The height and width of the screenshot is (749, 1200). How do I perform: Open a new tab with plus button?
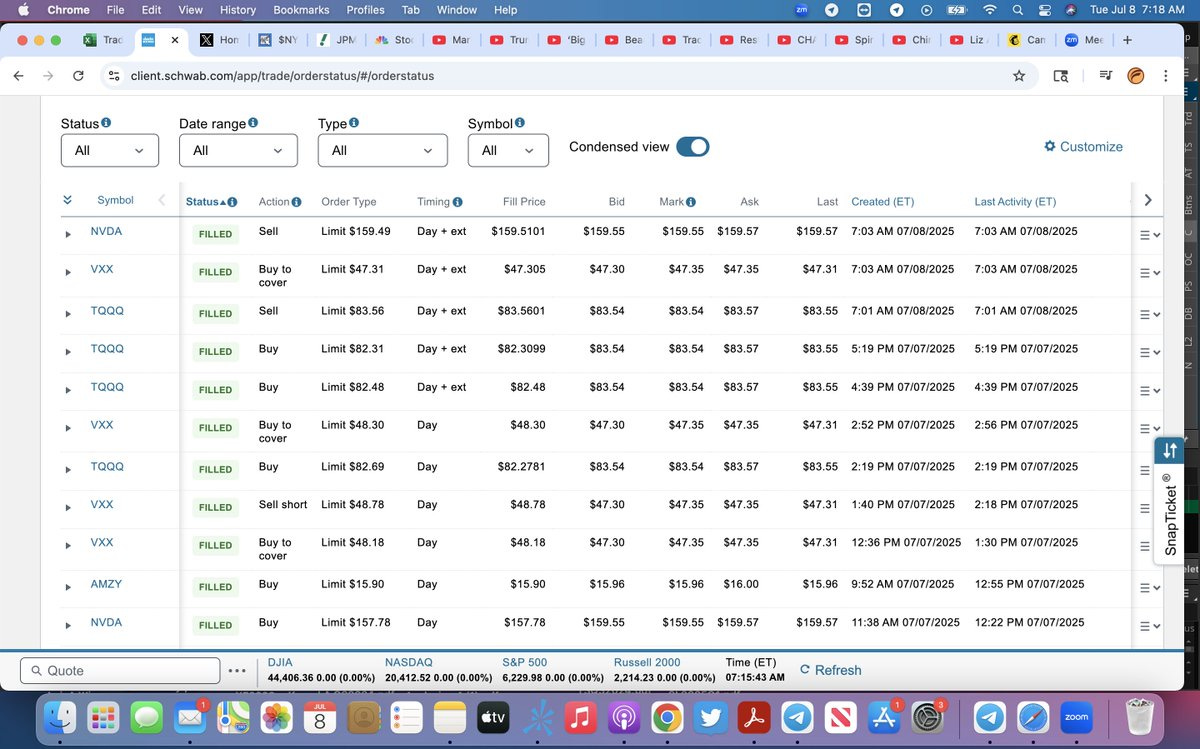pos(1127,40)
